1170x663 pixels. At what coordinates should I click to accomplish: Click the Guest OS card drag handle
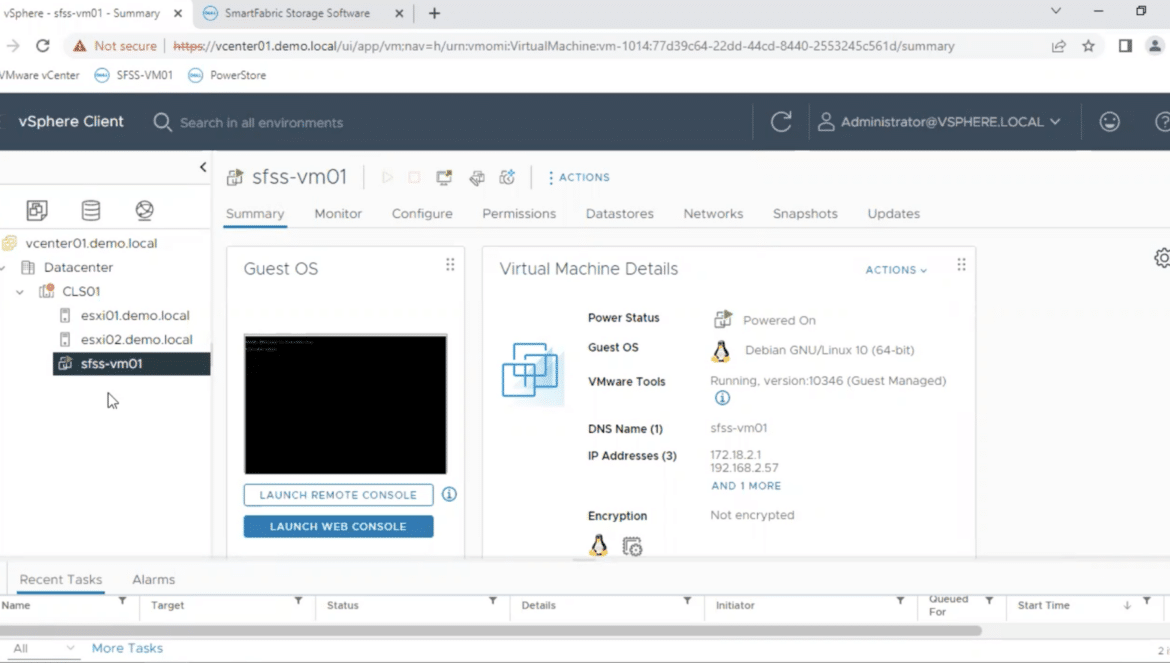(450, 265)
